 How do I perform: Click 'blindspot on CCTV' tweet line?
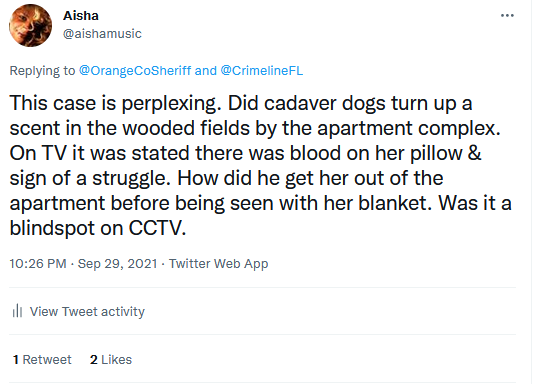(x=98, y=228)
